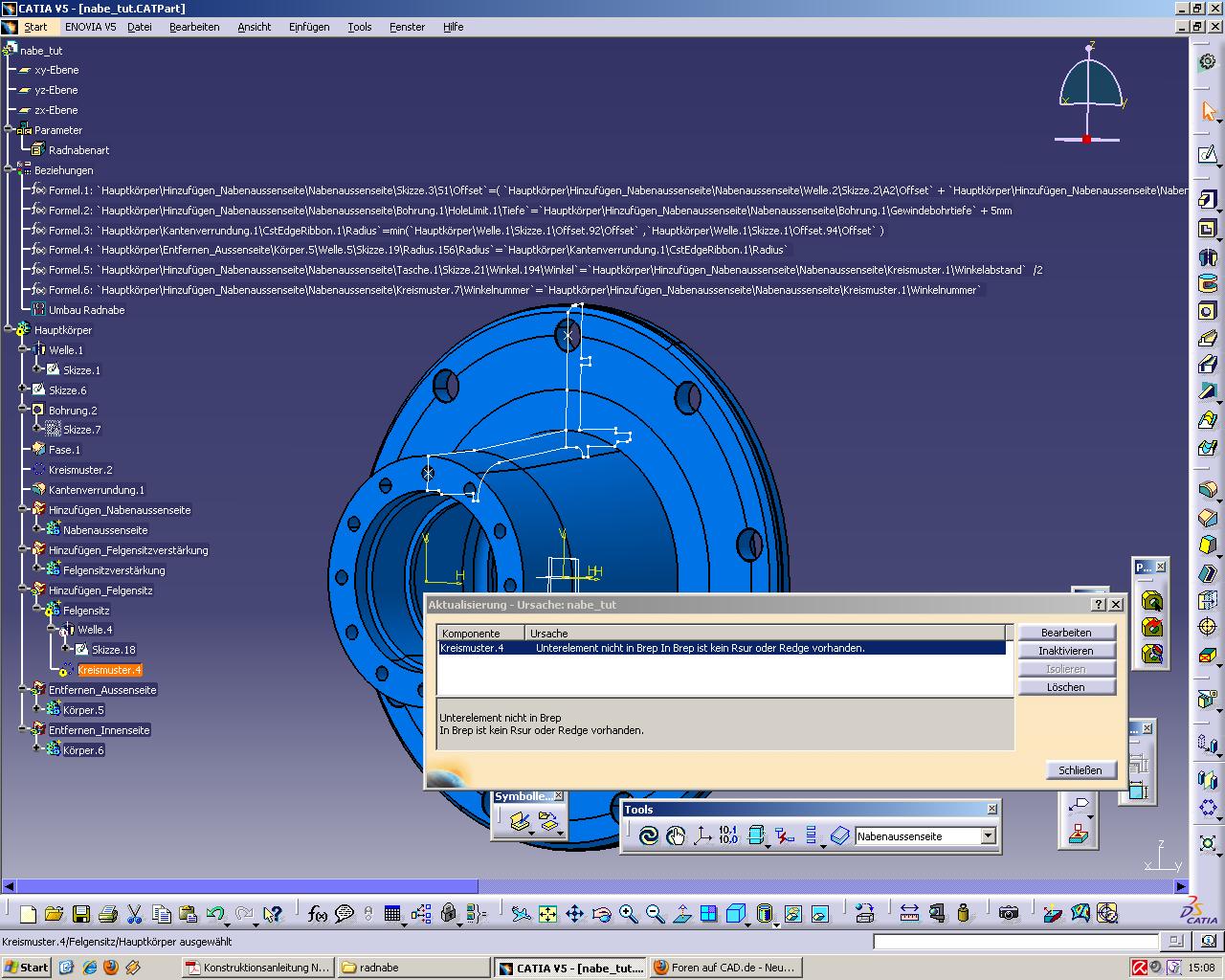The image size is (1225, 980).
Task: Click the command input field at bottom right
Action: pos(1015,942)
